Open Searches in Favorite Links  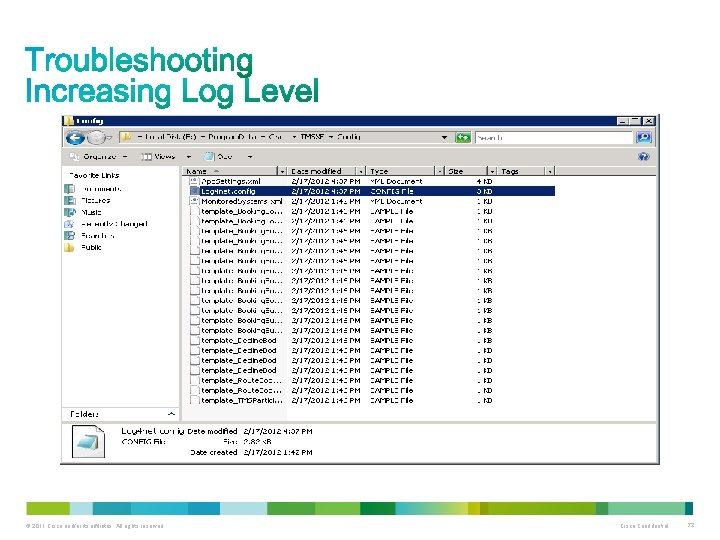tap(97, 236)
